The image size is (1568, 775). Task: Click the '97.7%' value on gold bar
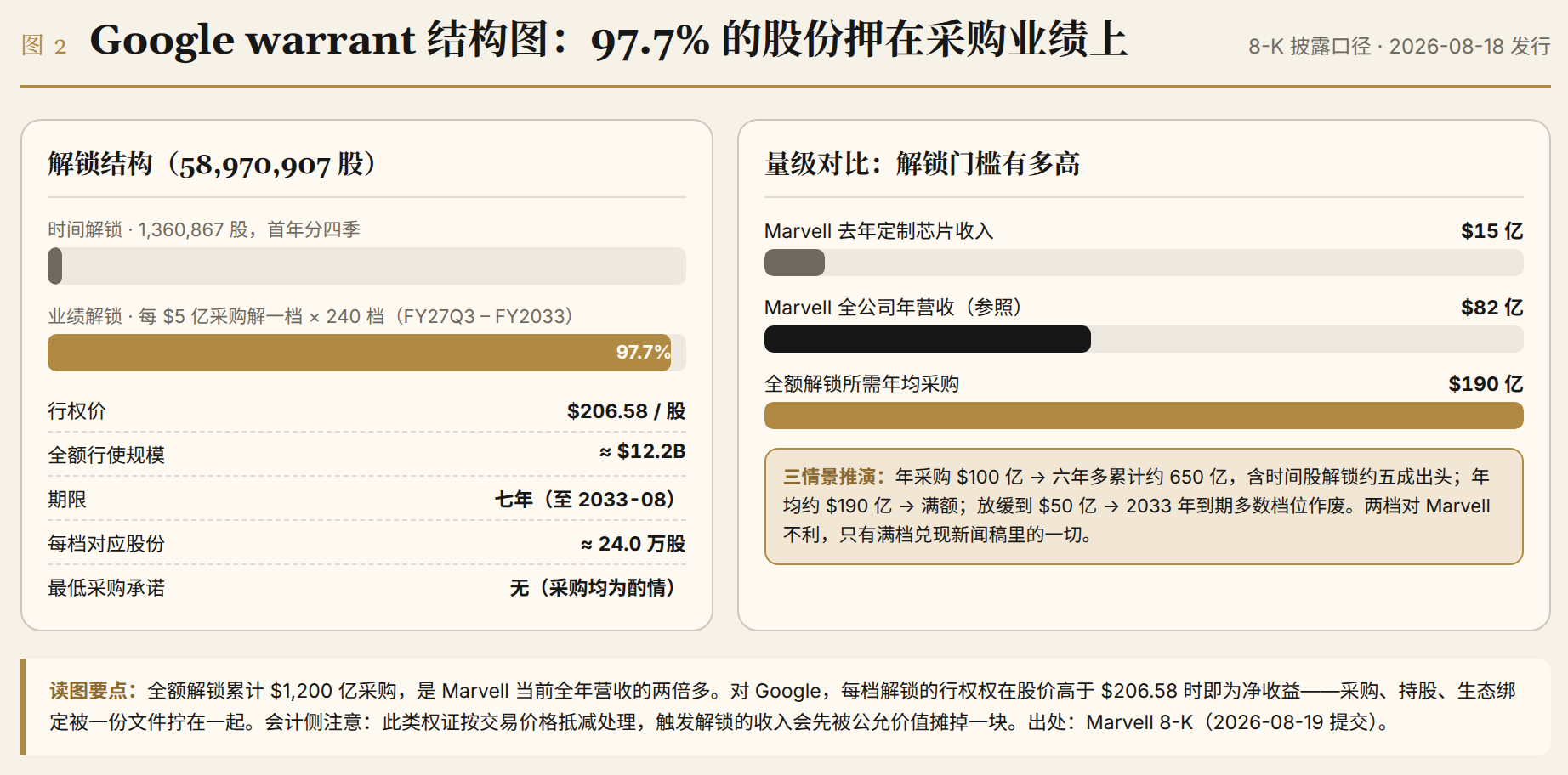point(643,352)
